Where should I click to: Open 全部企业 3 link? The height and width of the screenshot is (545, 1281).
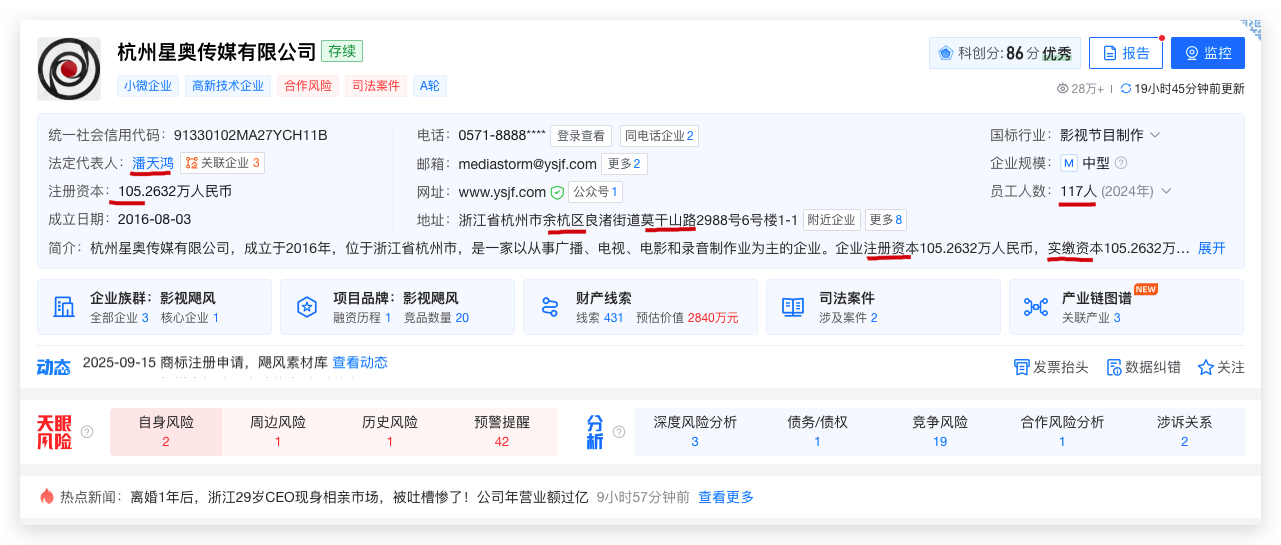coord(119,318)
